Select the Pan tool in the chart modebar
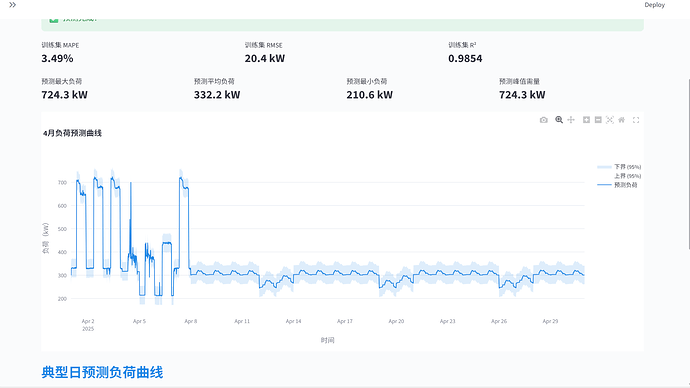690x388 pixels. click(571, 120)
